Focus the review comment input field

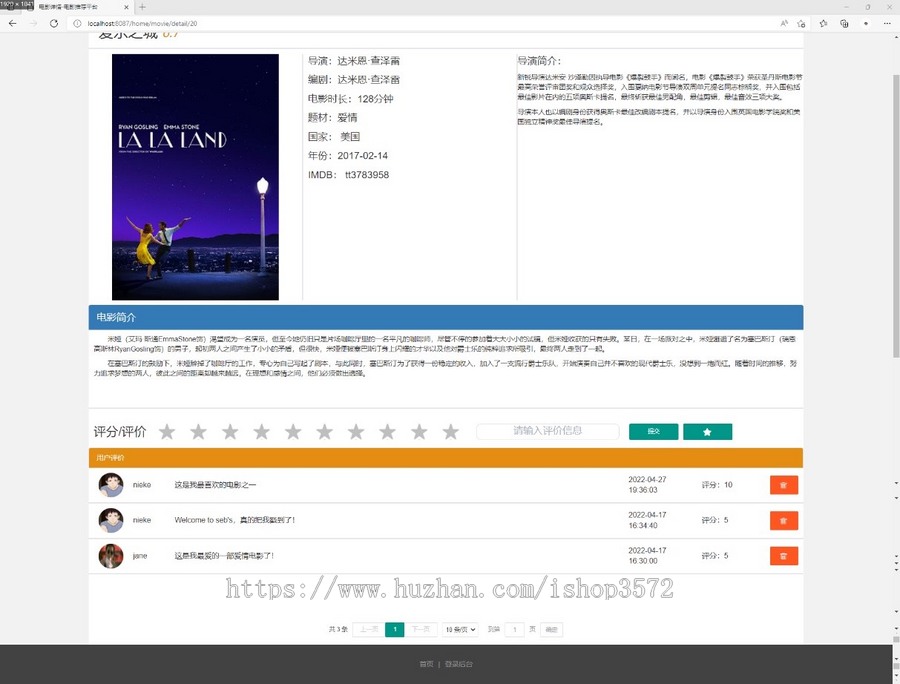pyautogui.click(x=548, y=431)
